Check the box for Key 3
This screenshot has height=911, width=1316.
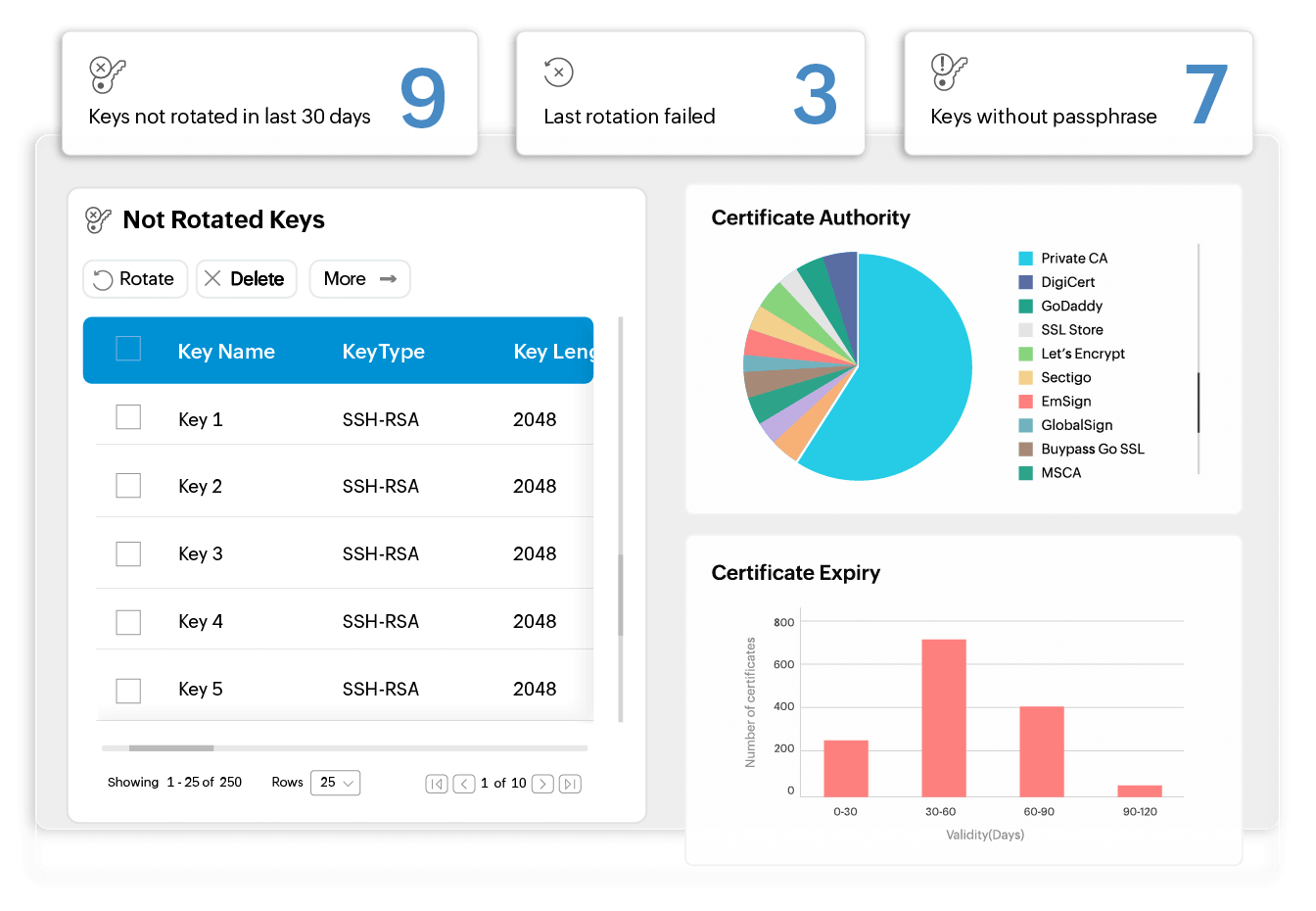[x=128, y=554]
